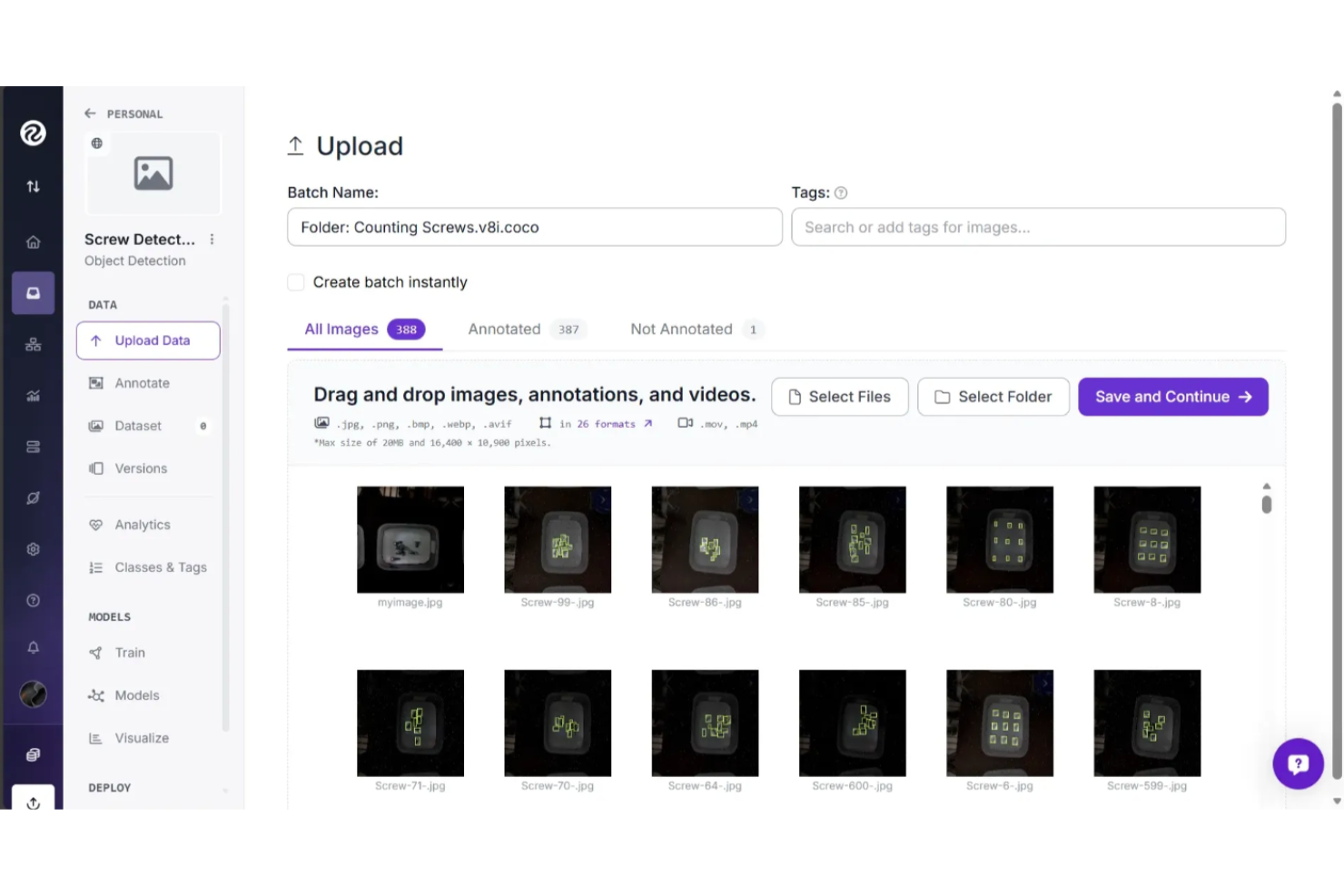
Task: Switch to the Annotated tab
Action: (x=505, y=329)
